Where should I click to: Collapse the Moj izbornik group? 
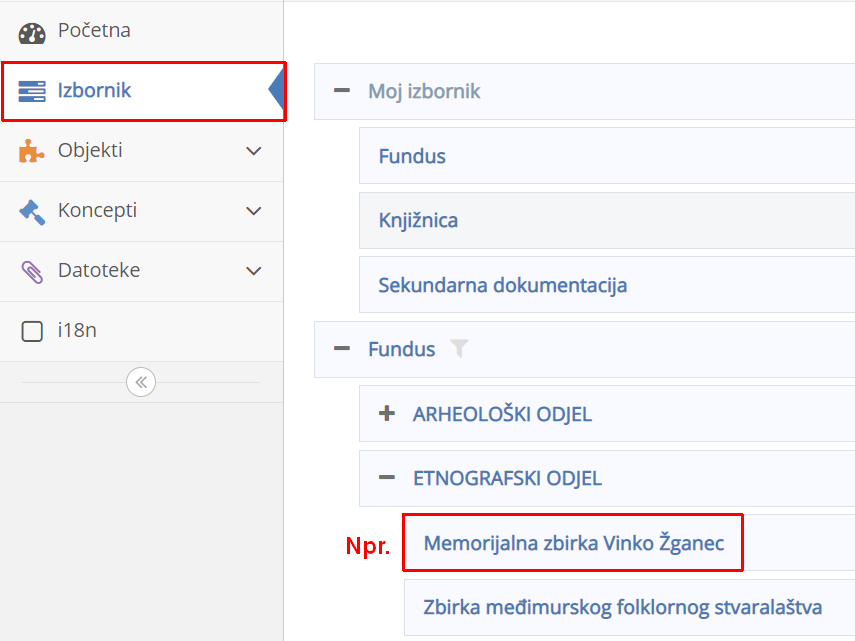tap(343, 90)
